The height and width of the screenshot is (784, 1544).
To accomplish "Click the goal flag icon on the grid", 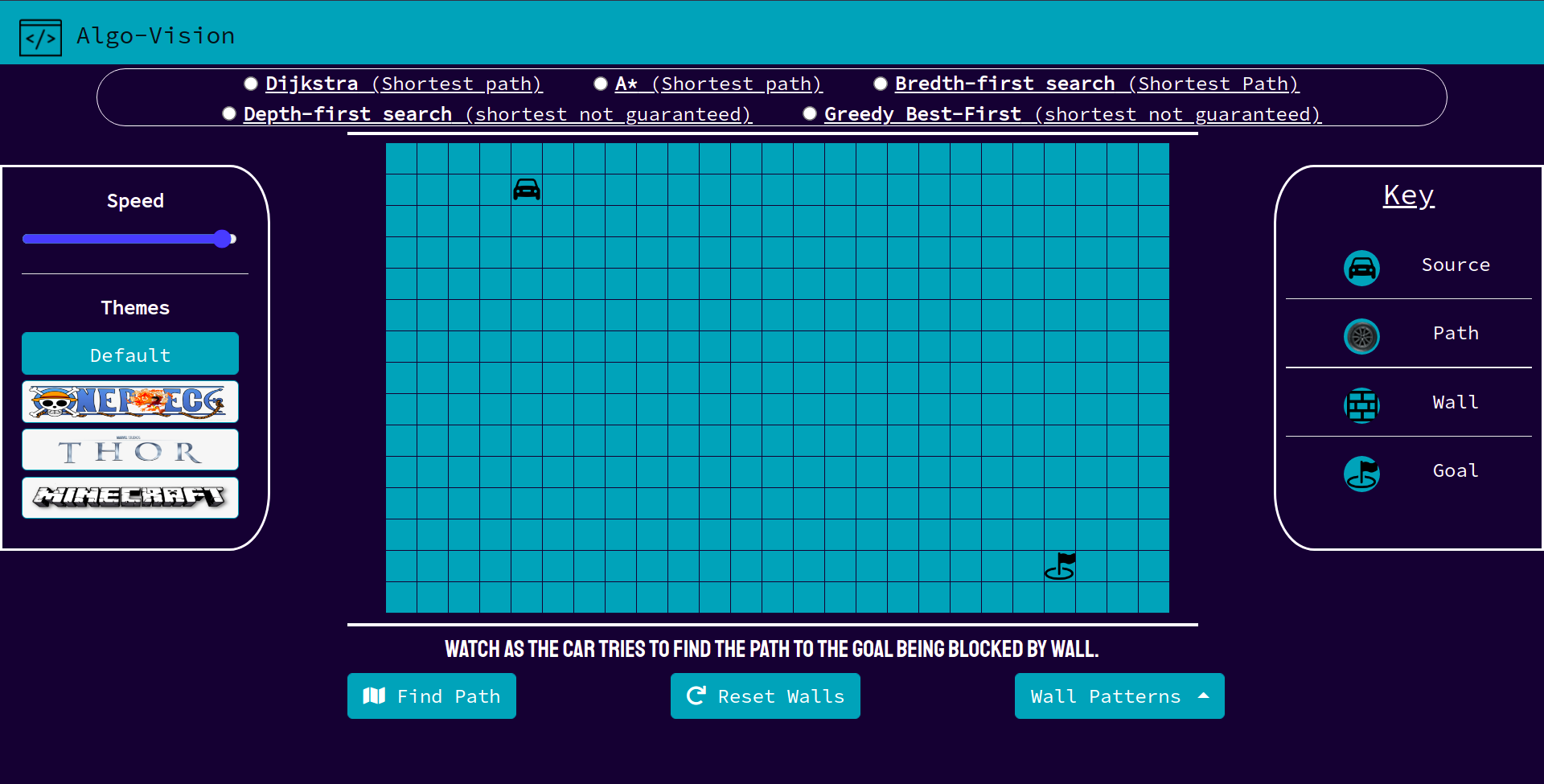I will pos(1060,566).
